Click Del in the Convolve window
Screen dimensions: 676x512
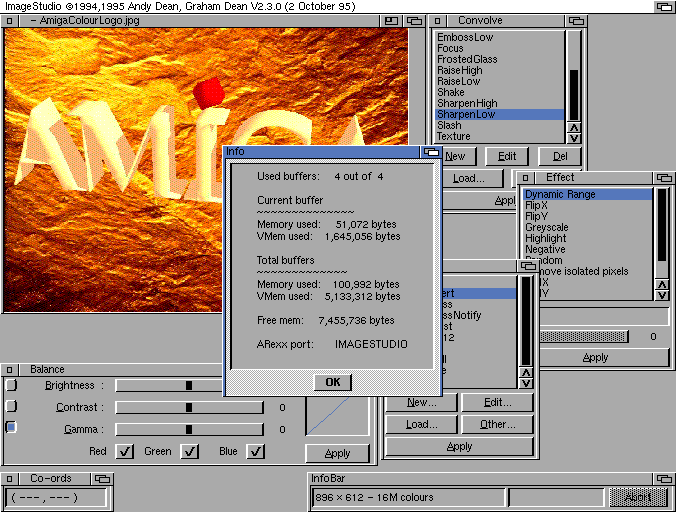(560, 156)
